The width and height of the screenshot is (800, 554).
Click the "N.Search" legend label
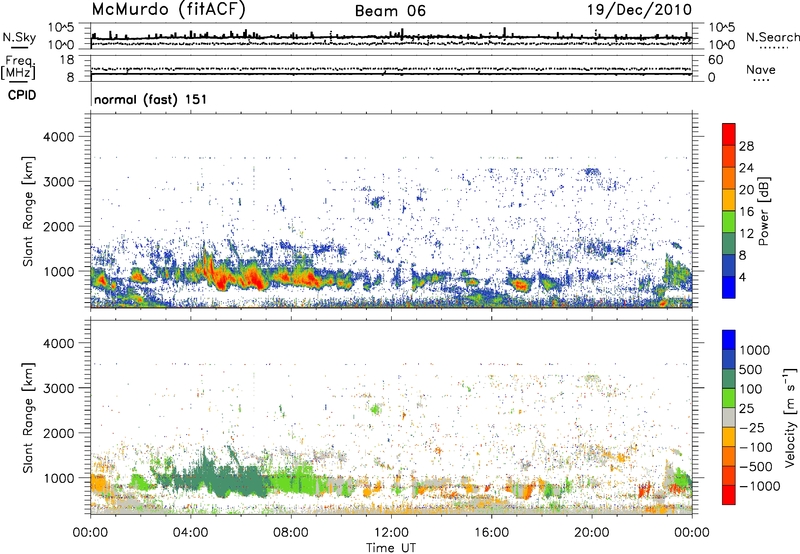pyautogui.click(x=772, y=37)
